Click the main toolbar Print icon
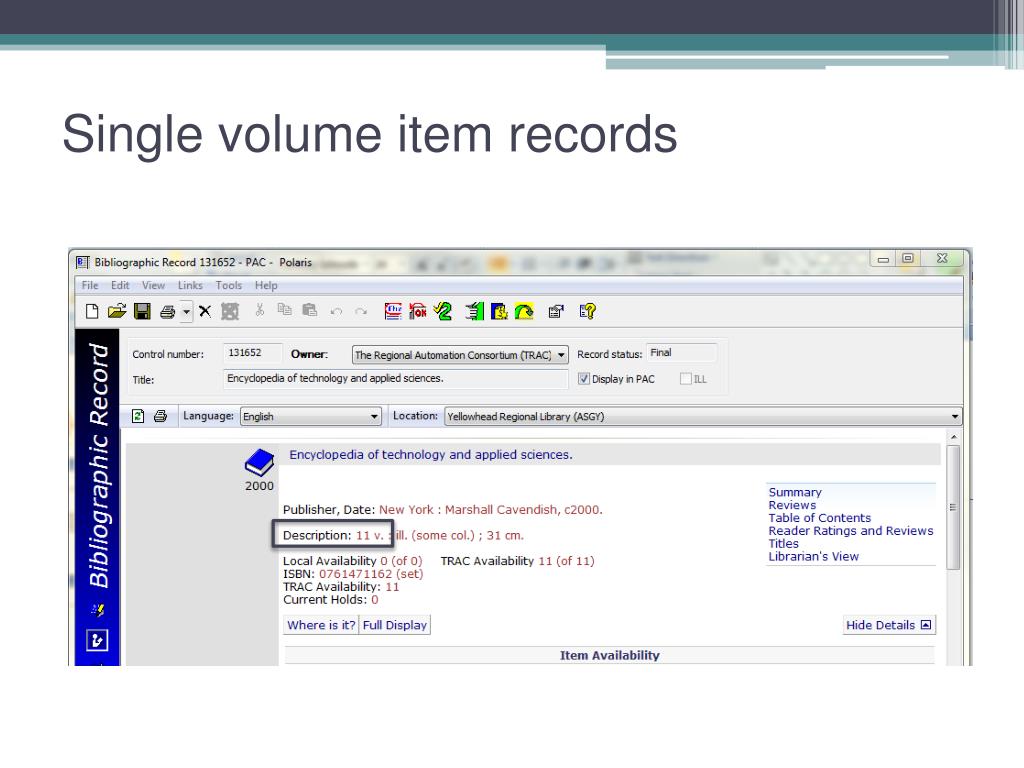The width and height of the screenshot is (1024, 768). pos(168,312)
